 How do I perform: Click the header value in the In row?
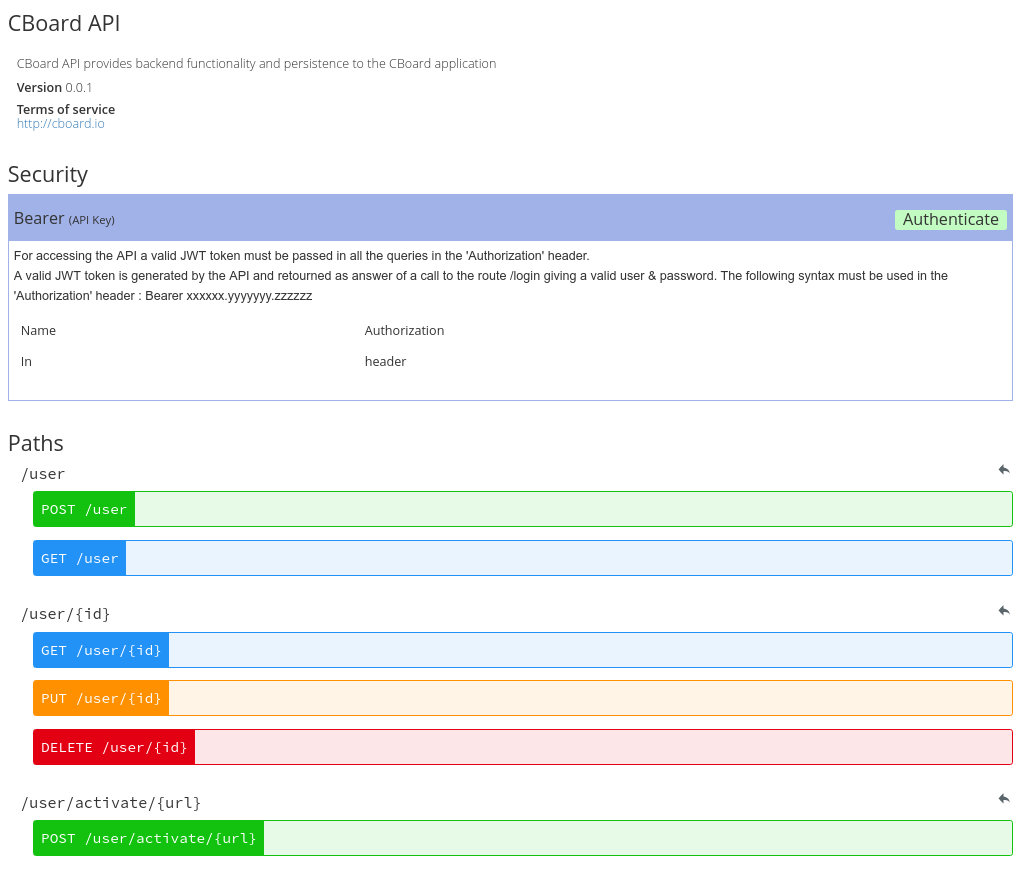(385, 361)
